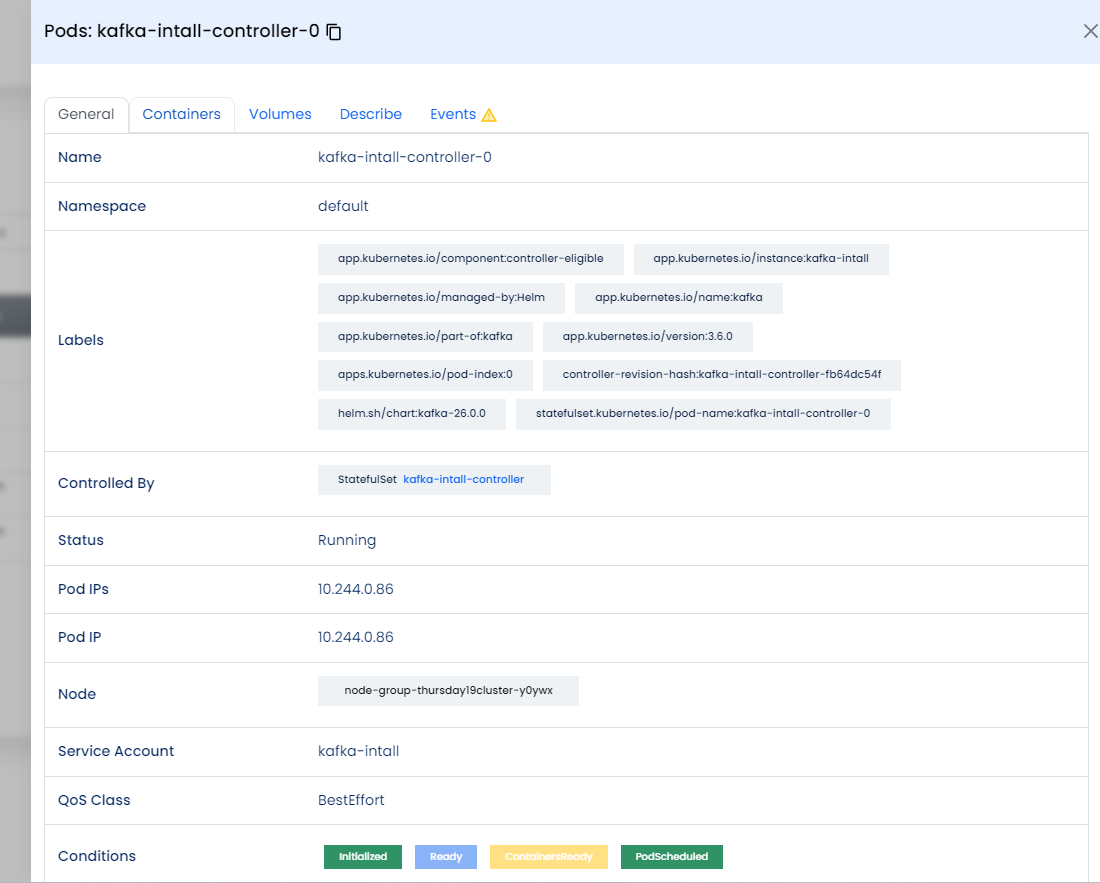The height and width of the screenshot is (883, 1100).
Task: Click the component:controller-eligible label chip
Action: point(471,258)
